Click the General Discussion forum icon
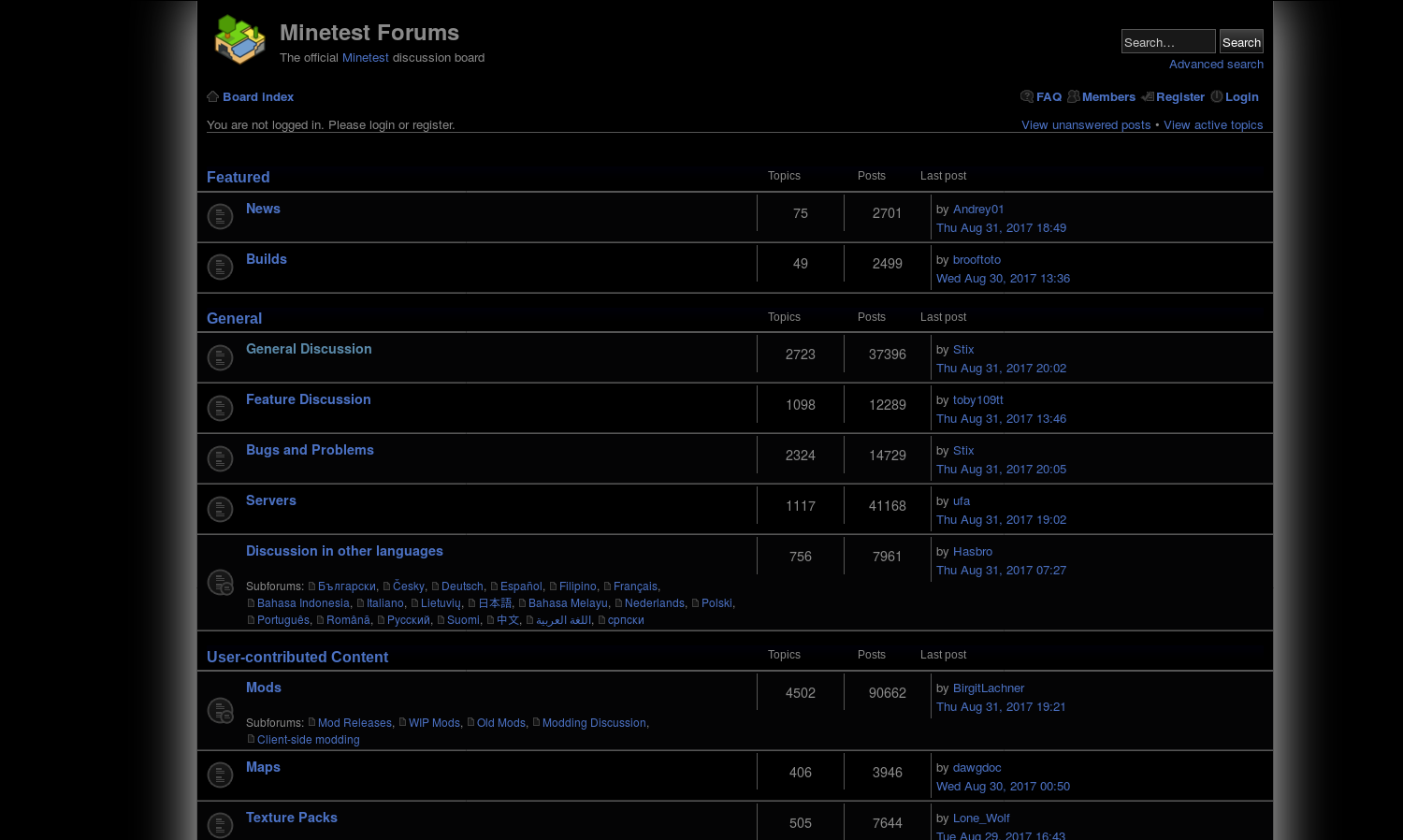 (220, 357)
